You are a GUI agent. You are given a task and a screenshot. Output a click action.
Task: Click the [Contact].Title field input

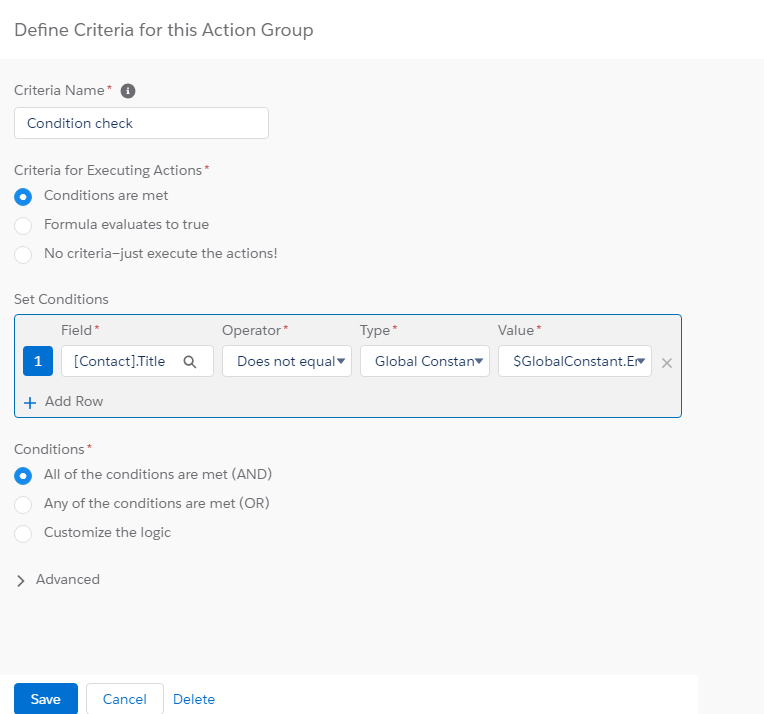[x=120, y=362]
